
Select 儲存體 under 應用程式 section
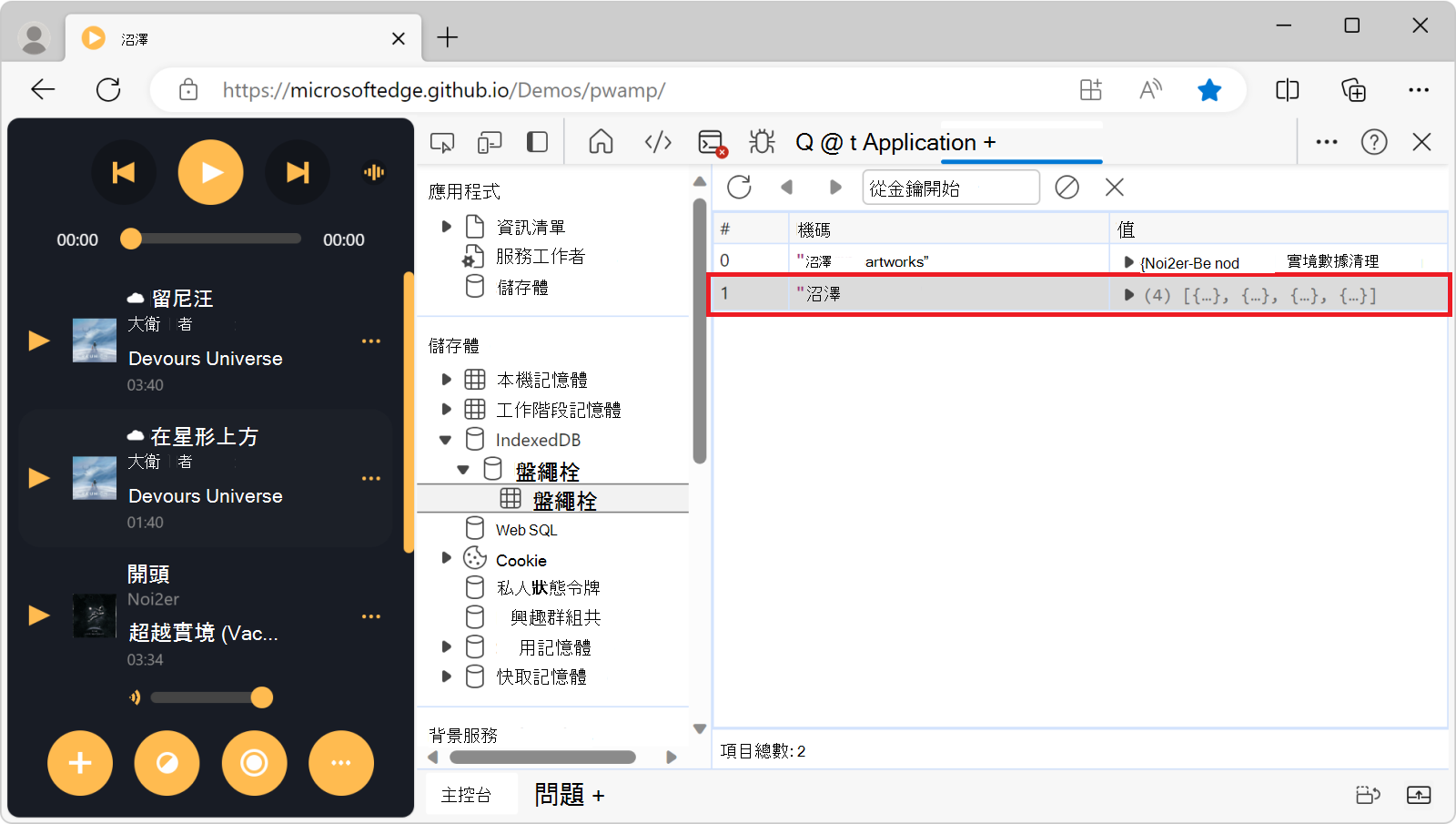pyautogui.click(x=522, y=288)
